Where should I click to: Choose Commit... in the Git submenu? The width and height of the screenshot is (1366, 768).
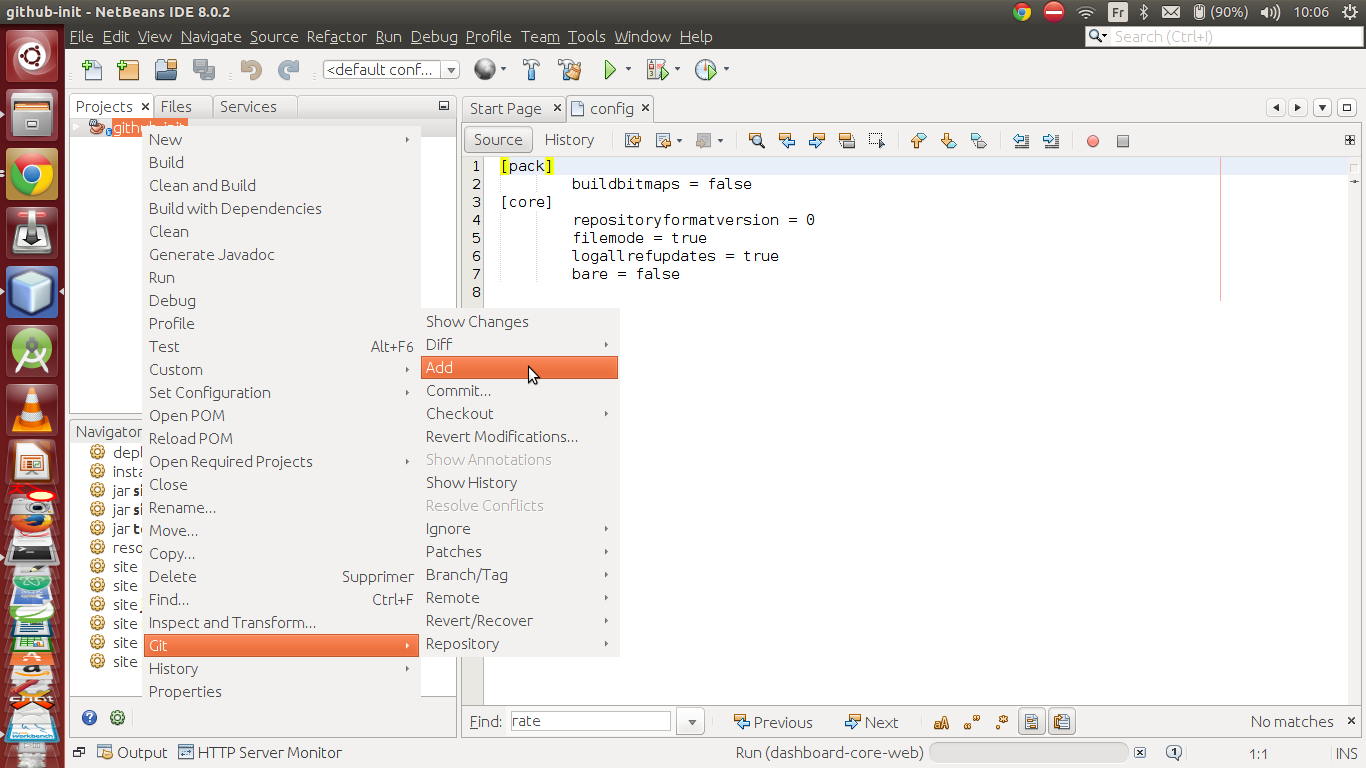point(520,391)
